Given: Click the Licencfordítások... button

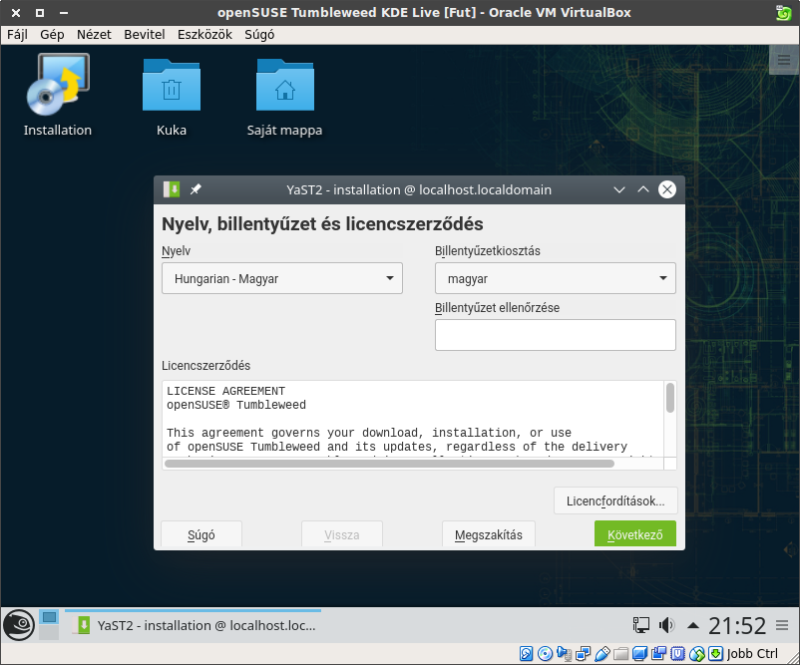Looking at the screenshot, I should click(615, 501).
